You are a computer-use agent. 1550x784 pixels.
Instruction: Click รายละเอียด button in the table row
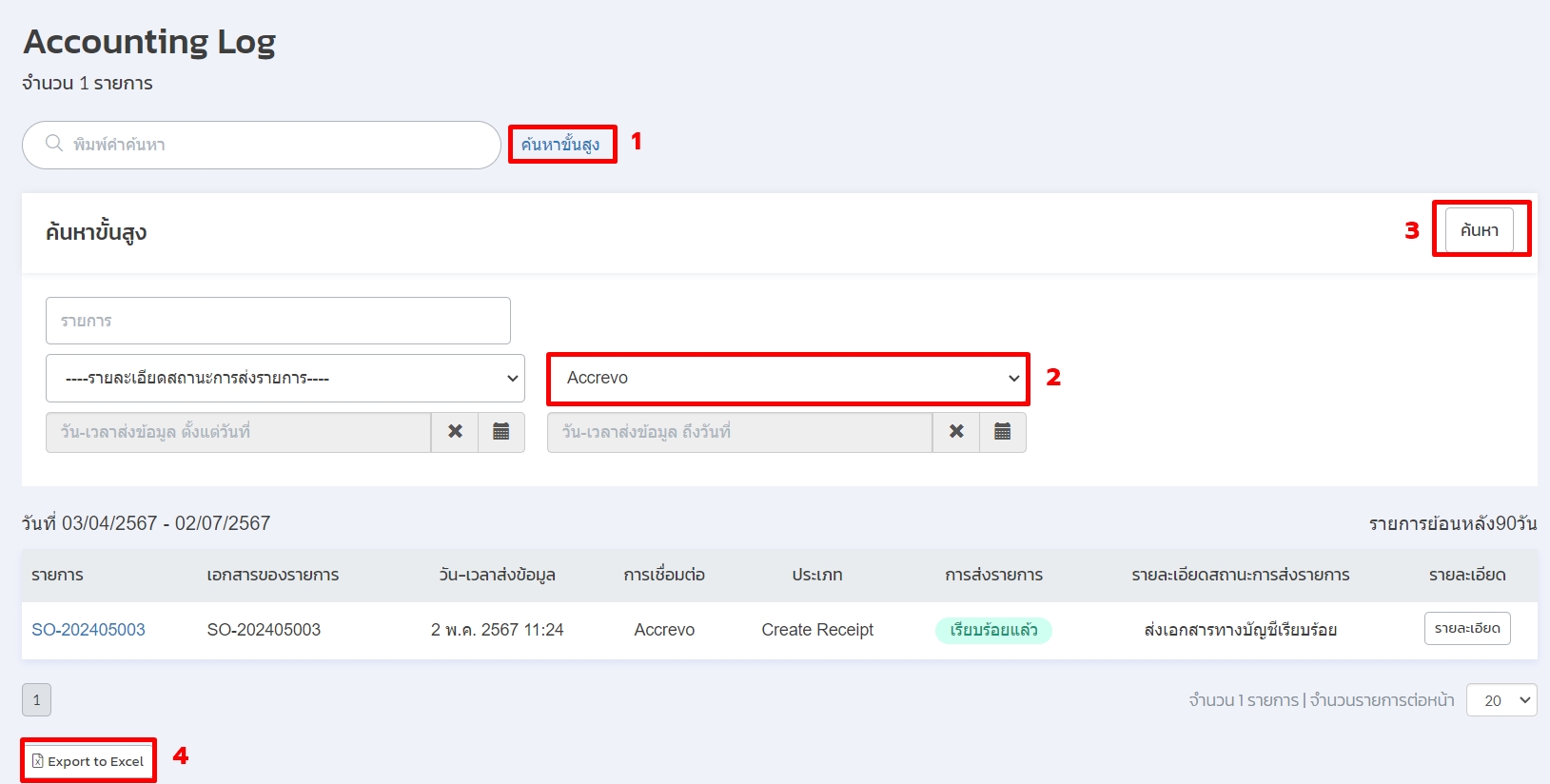tap(1466, 629)
